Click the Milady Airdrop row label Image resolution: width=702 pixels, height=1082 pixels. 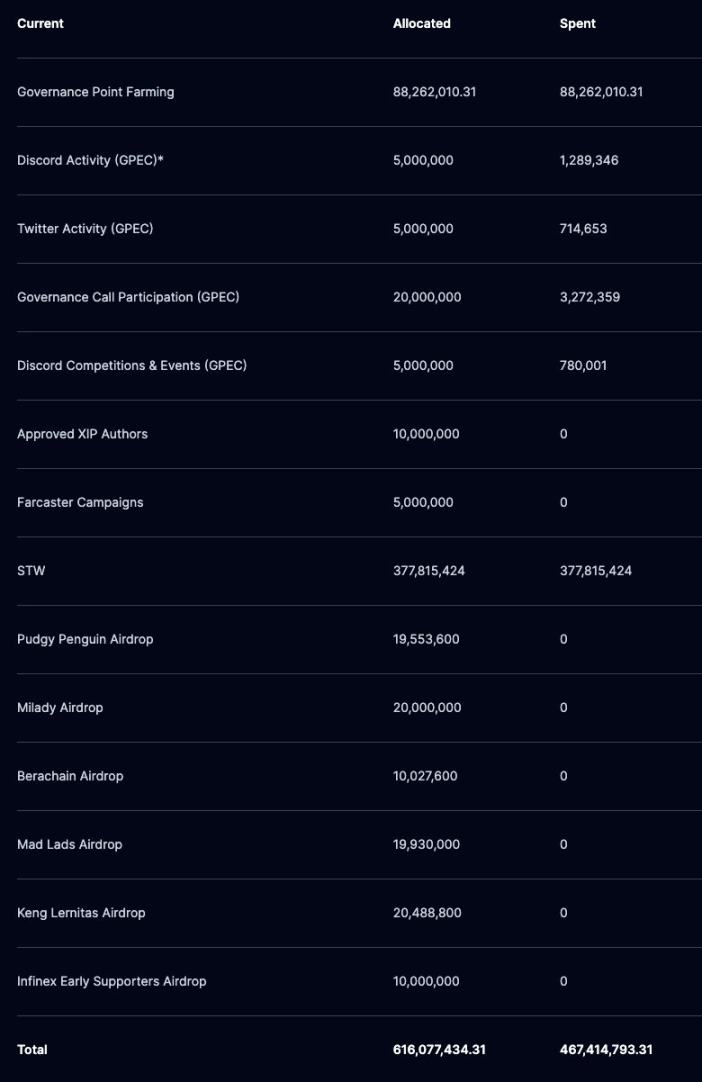(x=60, y=708)
